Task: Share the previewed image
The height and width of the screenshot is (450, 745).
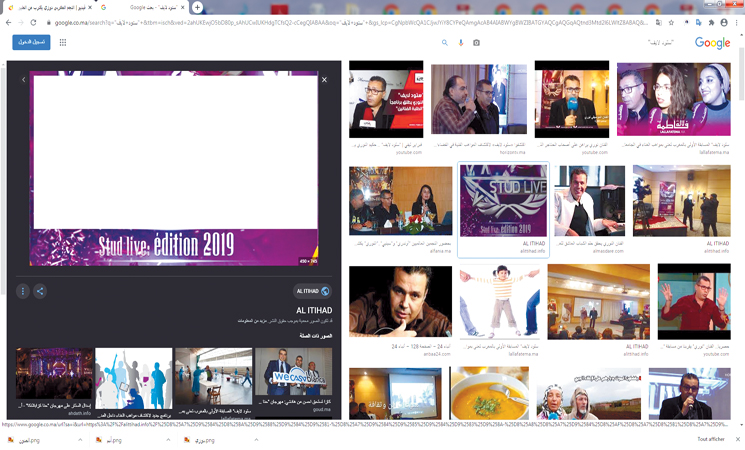Action: tap(40, 291)
